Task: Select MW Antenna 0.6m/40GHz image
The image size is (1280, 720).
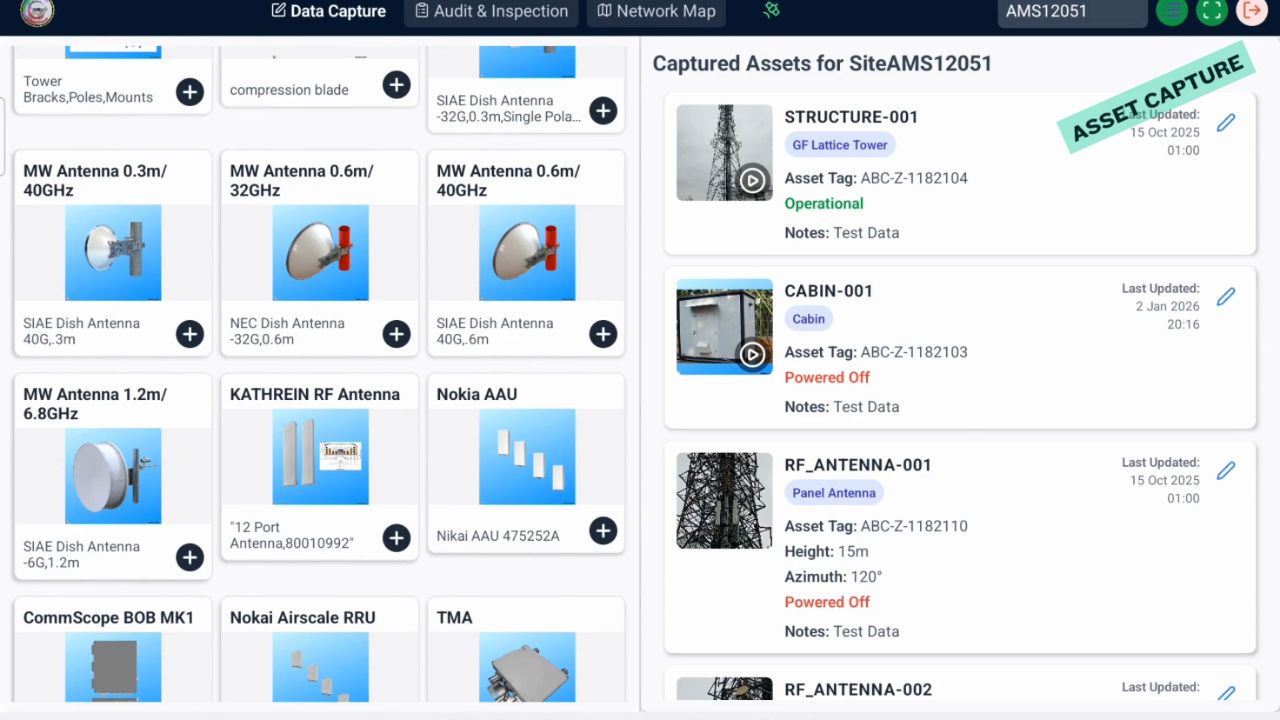Action: point(527,253)
